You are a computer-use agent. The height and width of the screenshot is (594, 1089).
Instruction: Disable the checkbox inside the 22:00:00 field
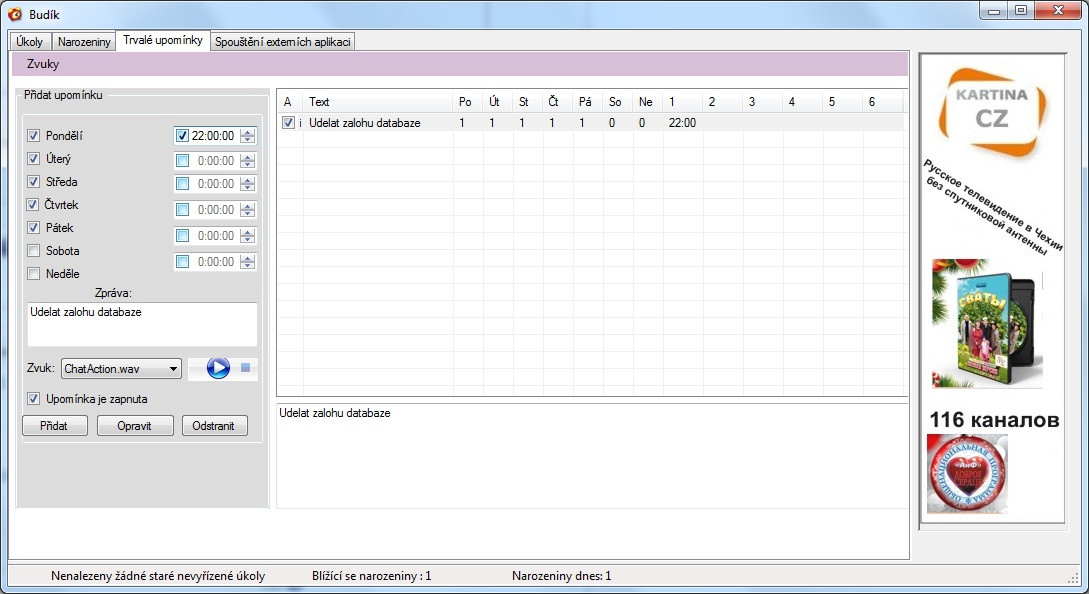click(182, 135)
